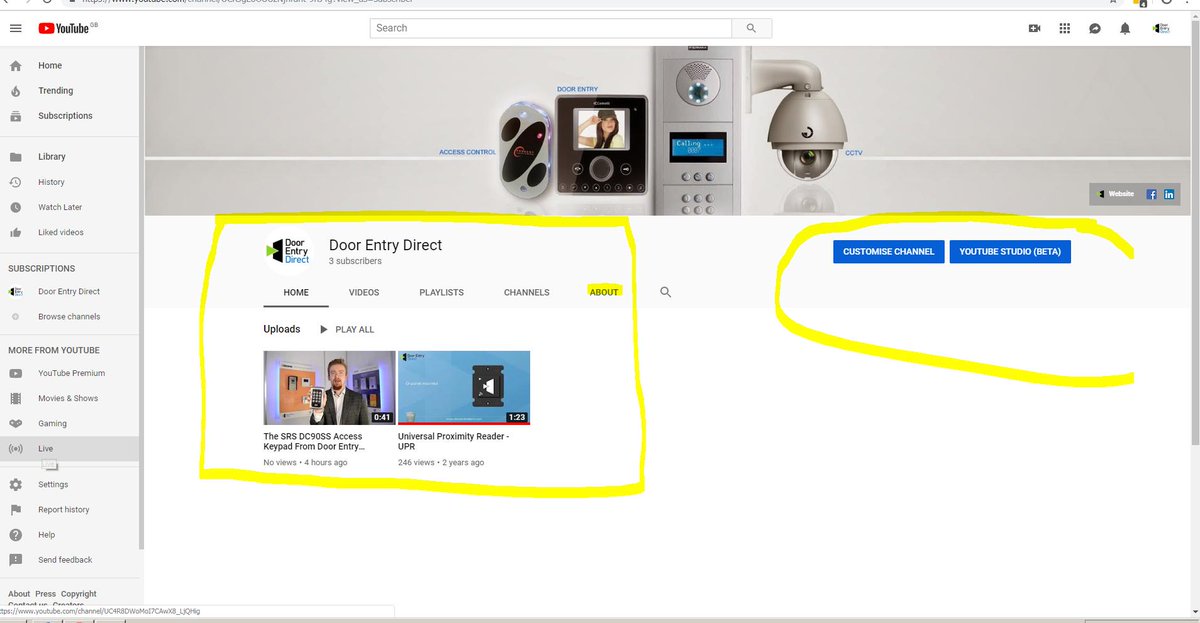This screenshot has height=623, width=1200.
Task: Open the create video camera icon
Action: click(x=1034, y=28)
